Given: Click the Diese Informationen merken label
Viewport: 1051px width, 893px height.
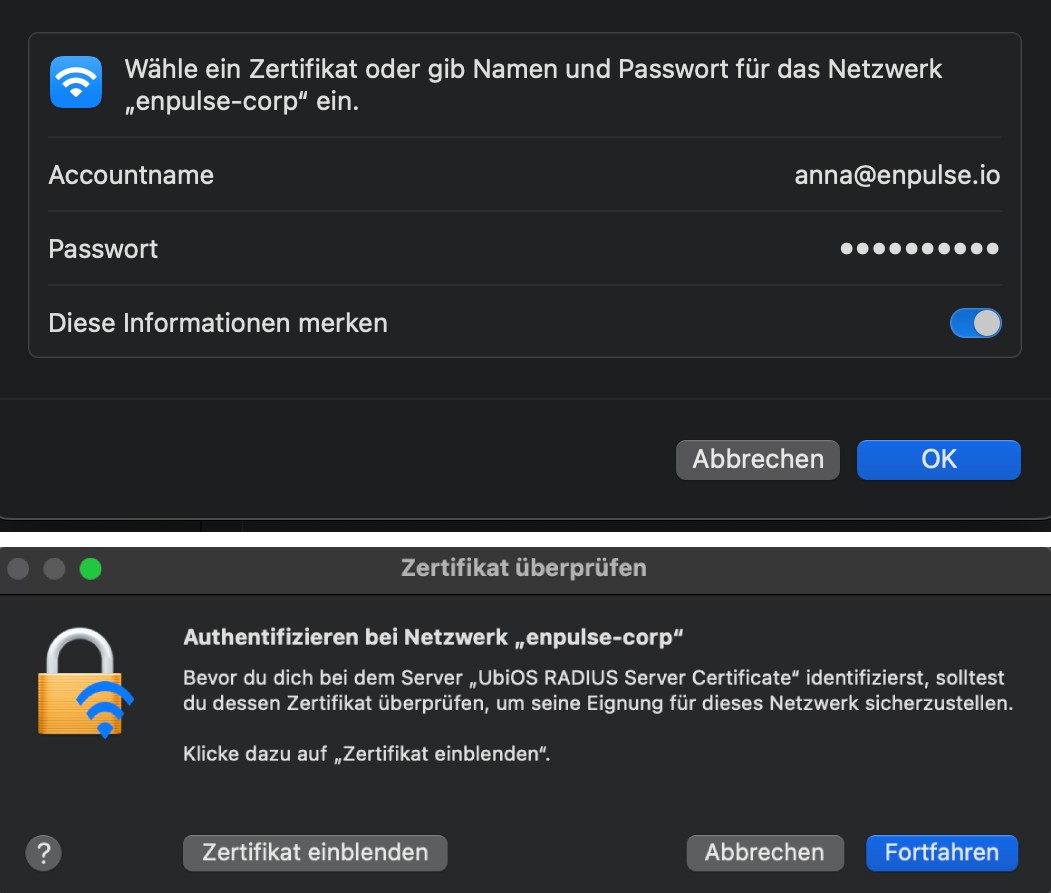Looking at the screenshot, I should (218, 323).
